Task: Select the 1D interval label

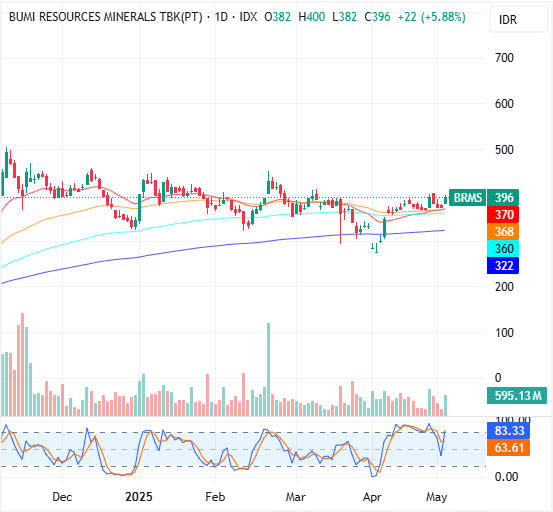Action: tap(221, 17)
